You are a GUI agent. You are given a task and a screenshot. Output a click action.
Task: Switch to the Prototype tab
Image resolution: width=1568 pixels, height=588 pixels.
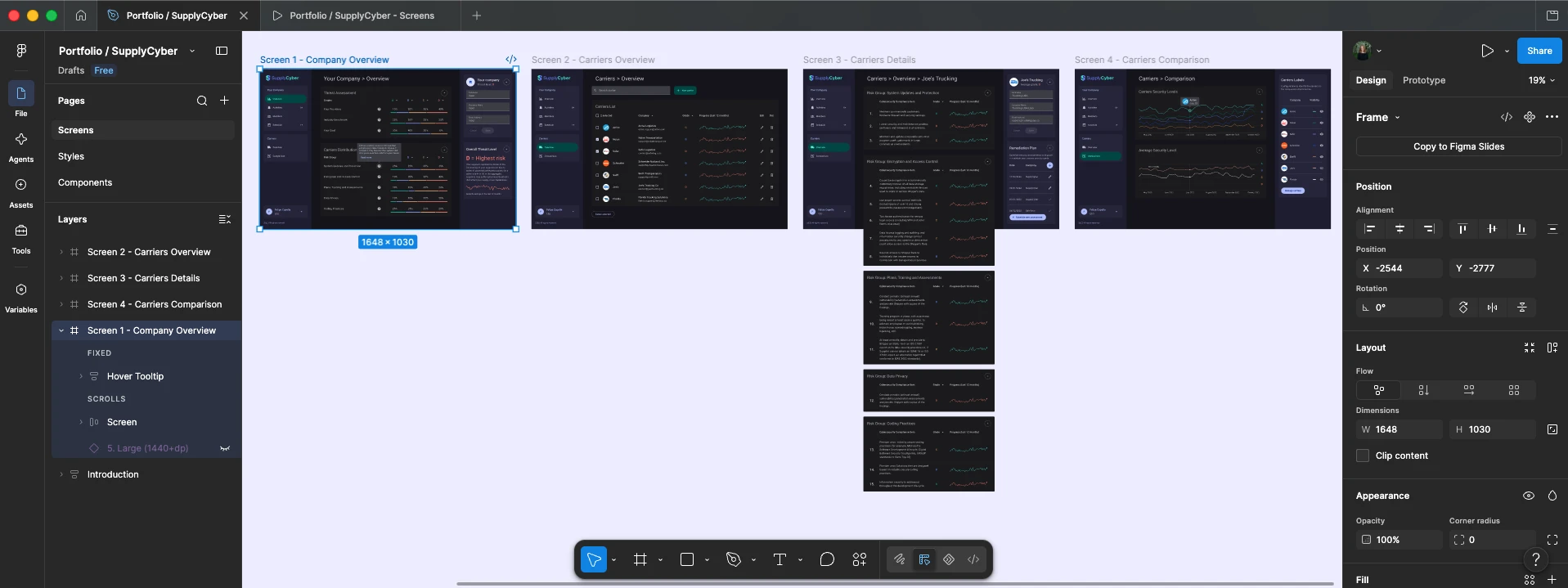click(1424, 80)
